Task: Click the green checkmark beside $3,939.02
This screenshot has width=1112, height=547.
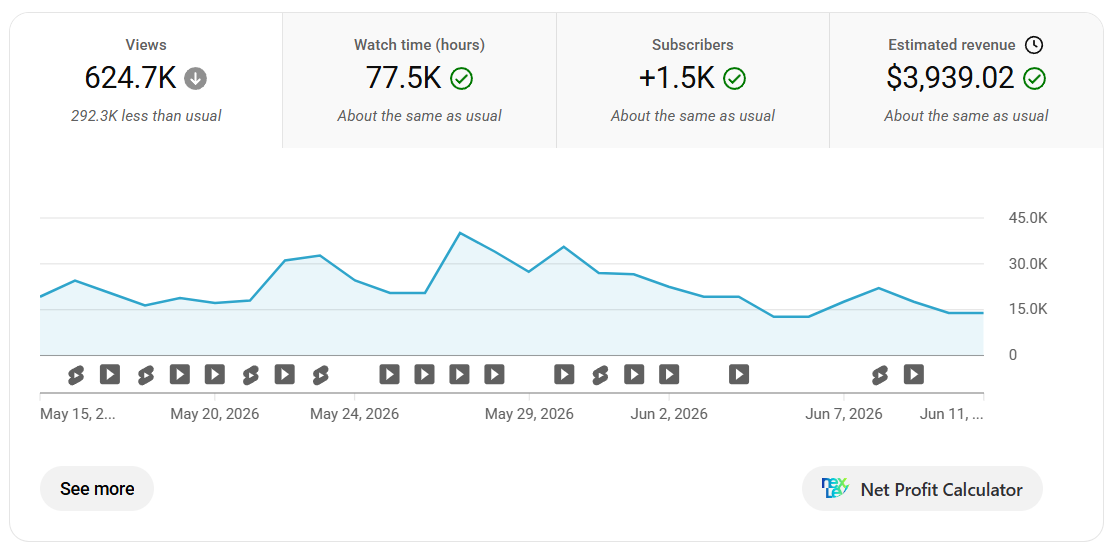Action: (1035, 78)
